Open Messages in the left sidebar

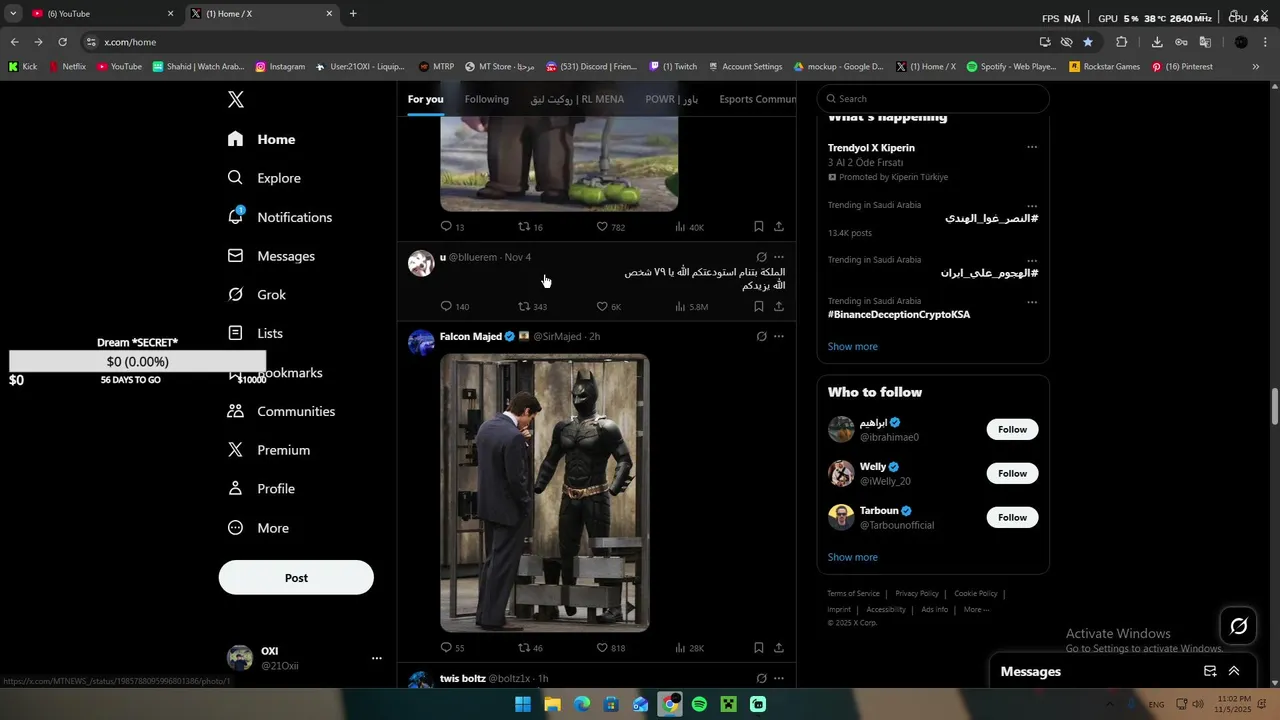point(271,256)
